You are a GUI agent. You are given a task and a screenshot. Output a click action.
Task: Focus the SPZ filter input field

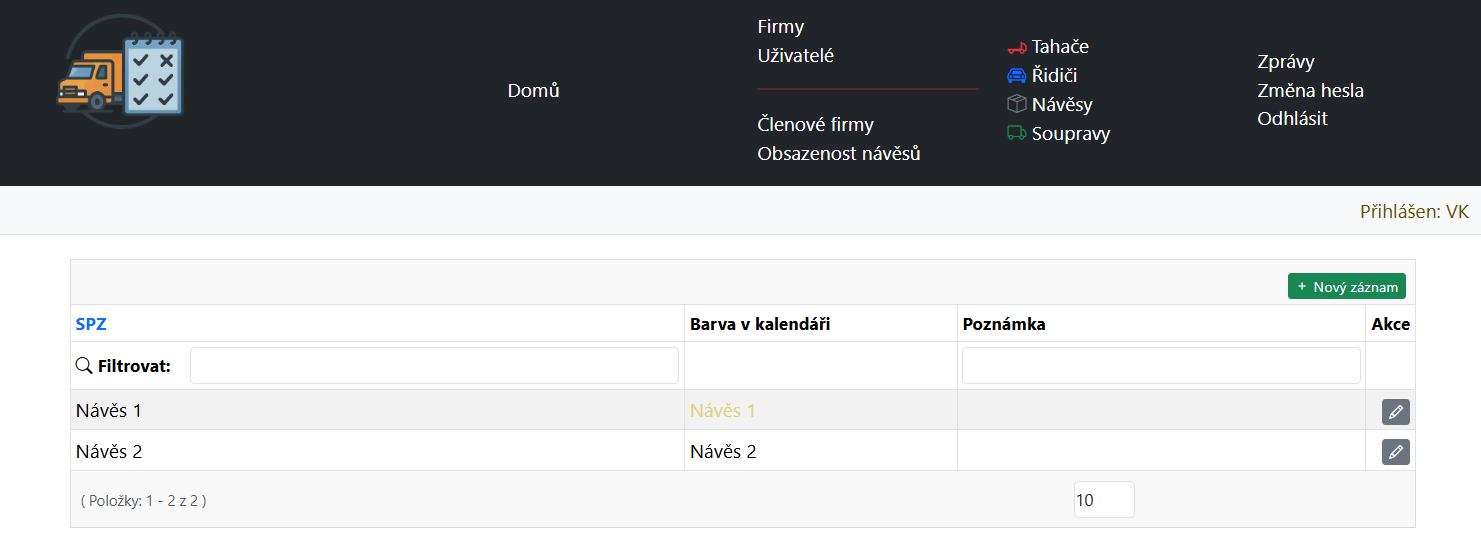click(x=434, y=366)
